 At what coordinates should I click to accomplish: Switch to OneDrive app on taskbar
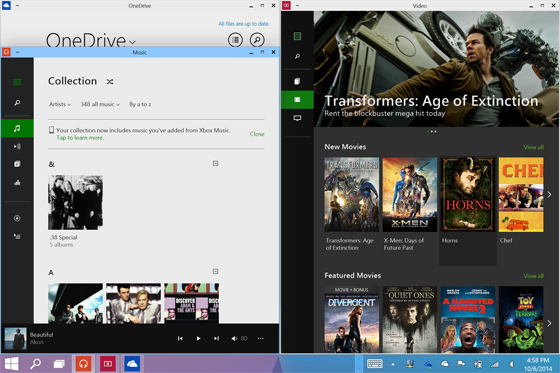[132, 364]
